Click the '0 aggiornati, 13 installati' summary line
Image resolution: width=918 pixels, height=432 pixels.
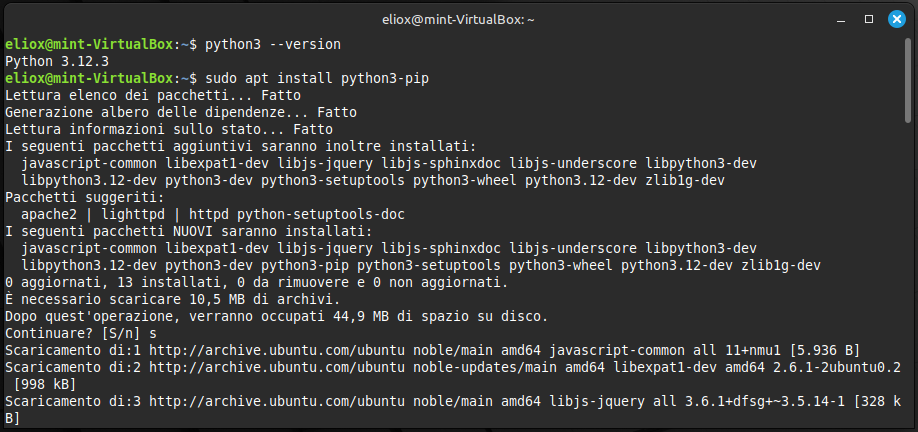(x=250, y=282)
